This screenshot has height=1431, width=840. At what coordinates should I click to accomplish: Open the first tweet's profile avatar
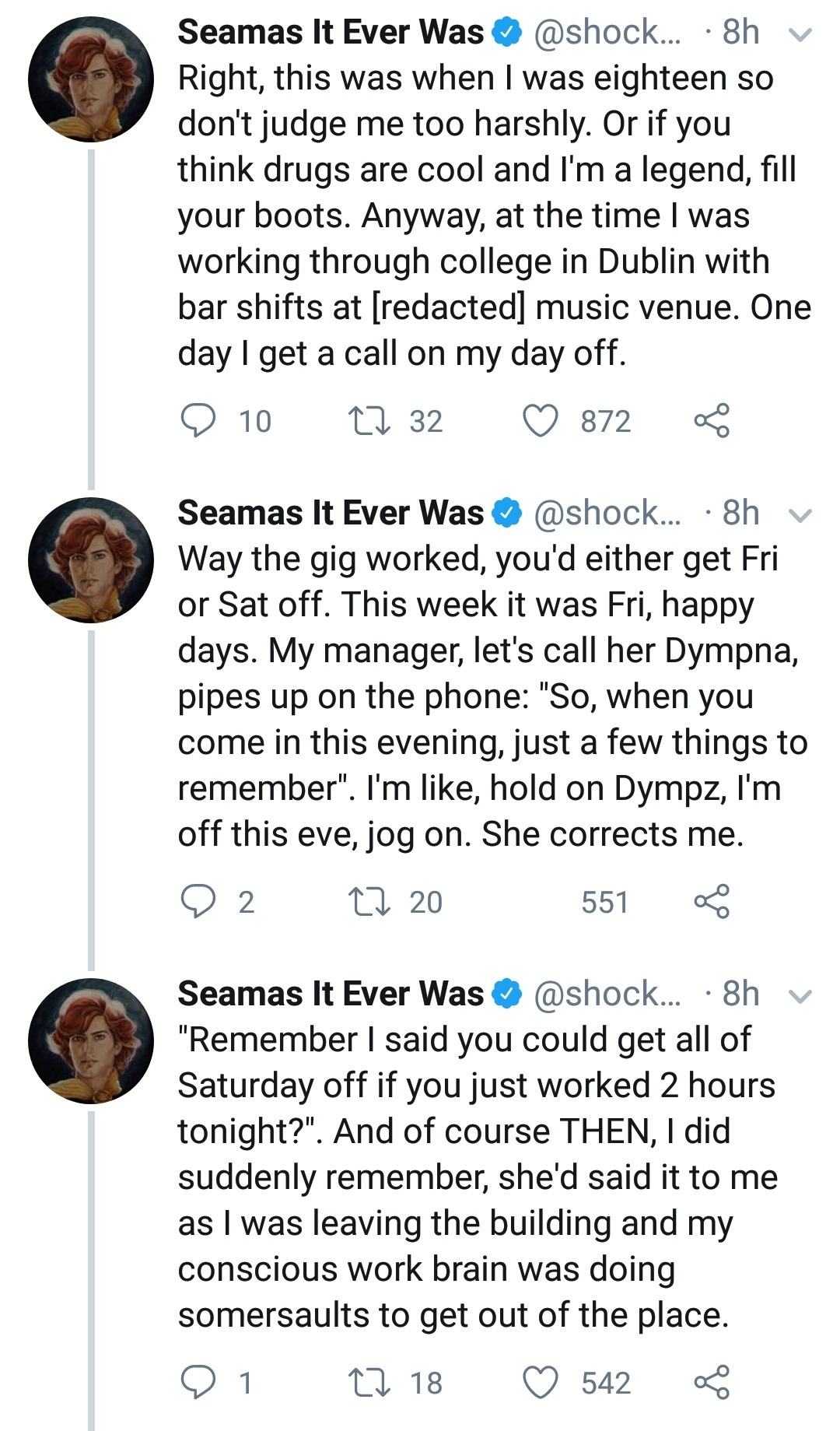[x=91, y=79]
